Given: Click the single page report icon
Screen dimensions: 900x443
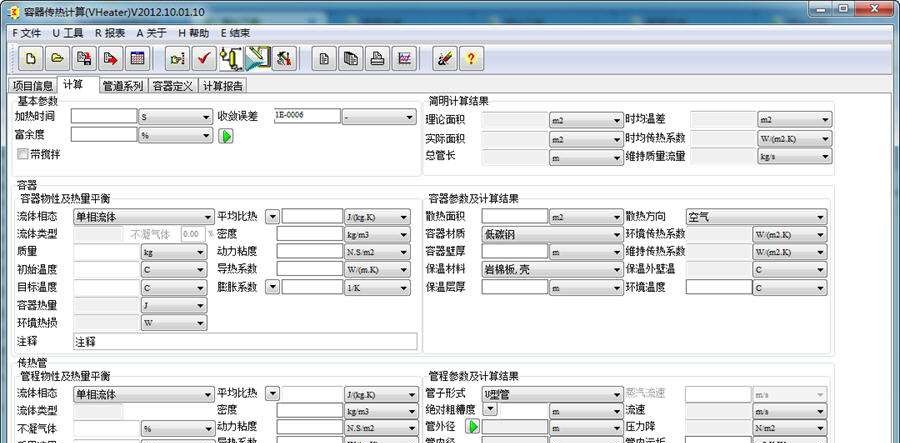Looking at the screenshot, I should [x=324, y=59].
